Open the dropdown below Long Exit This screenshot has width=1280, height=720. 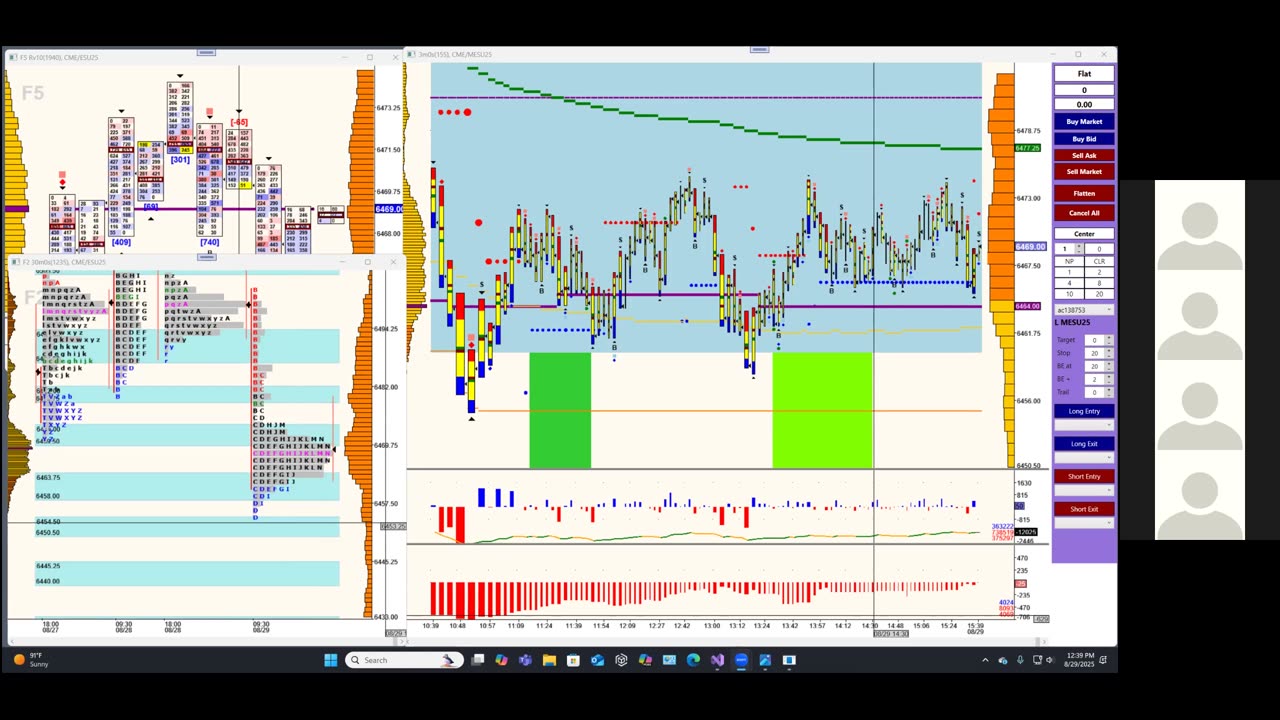tap(1084, 458)
